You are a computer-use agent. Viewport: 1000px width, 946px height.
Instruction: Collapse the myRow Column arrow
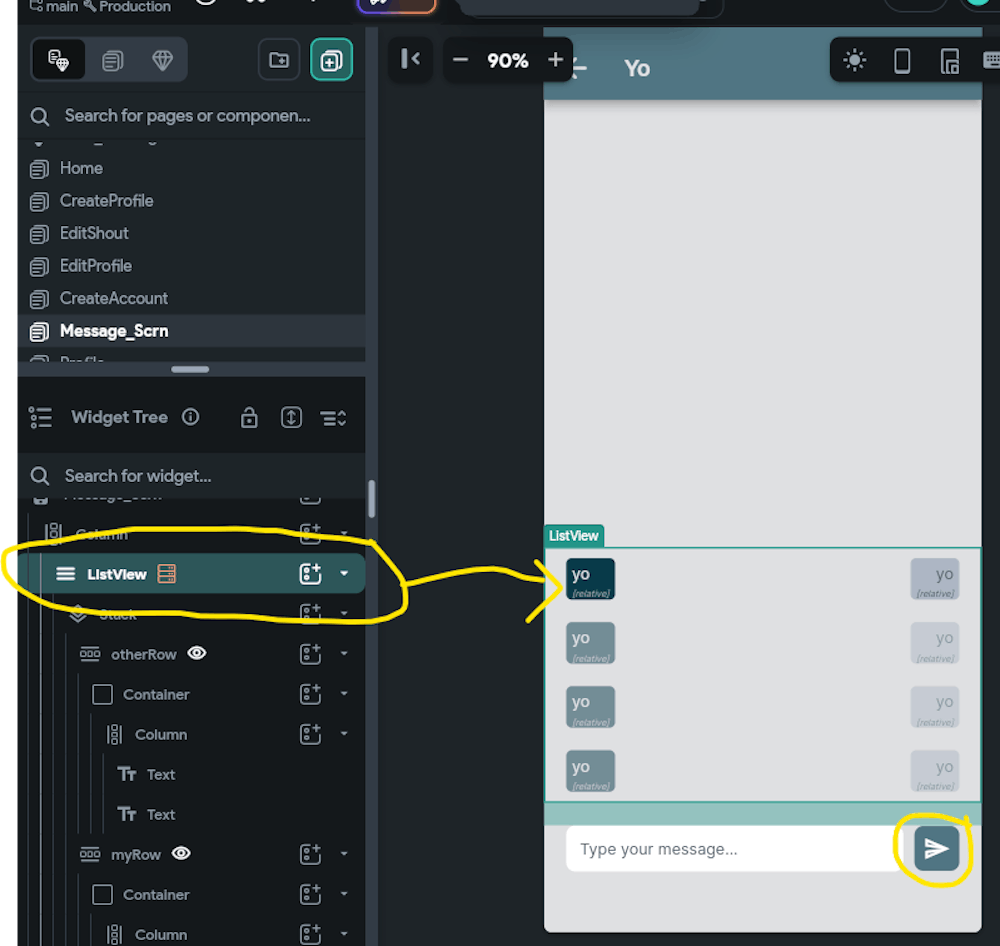tap(344, 934)
